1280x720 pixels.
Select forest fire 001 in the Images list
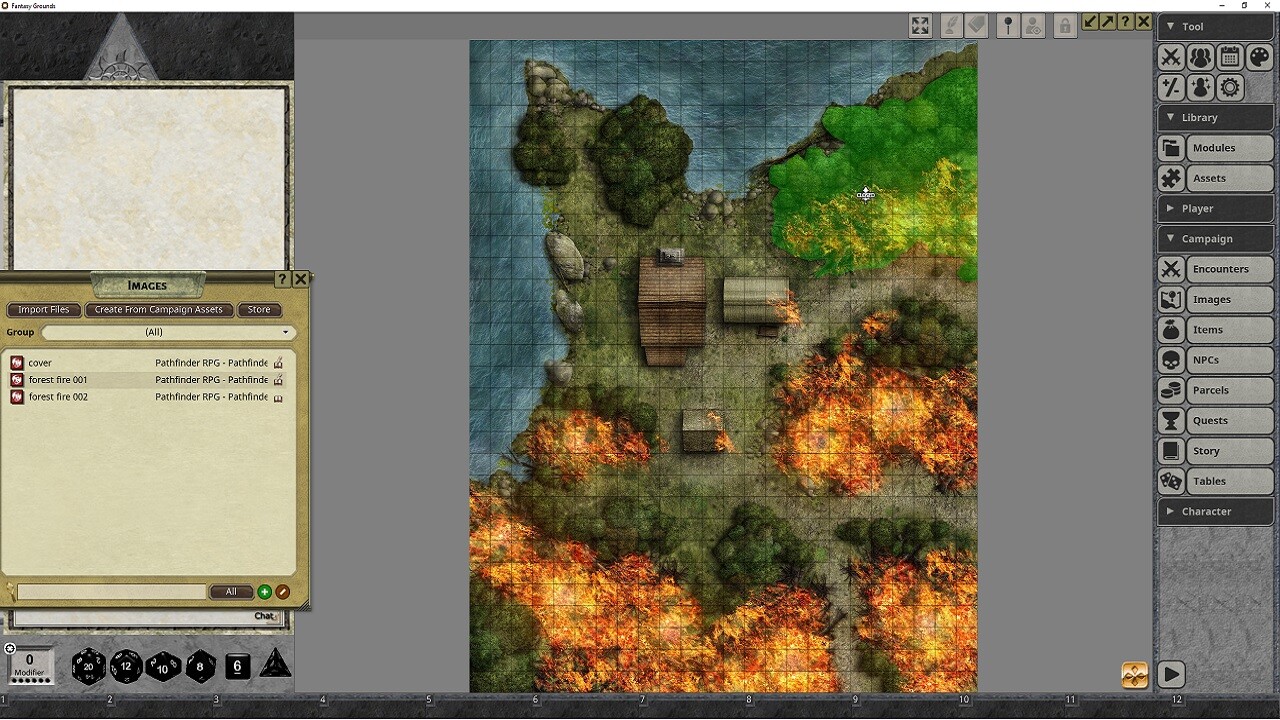point(57,380)
